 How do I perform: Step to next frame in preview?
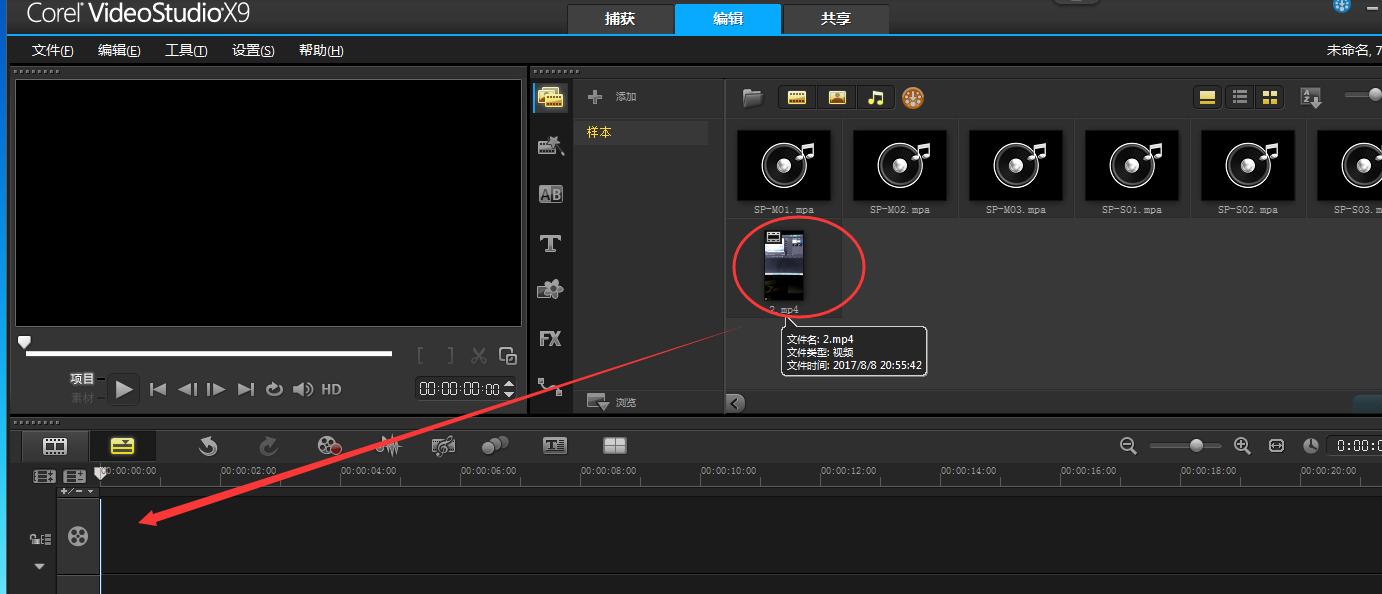tap(216, 389)
